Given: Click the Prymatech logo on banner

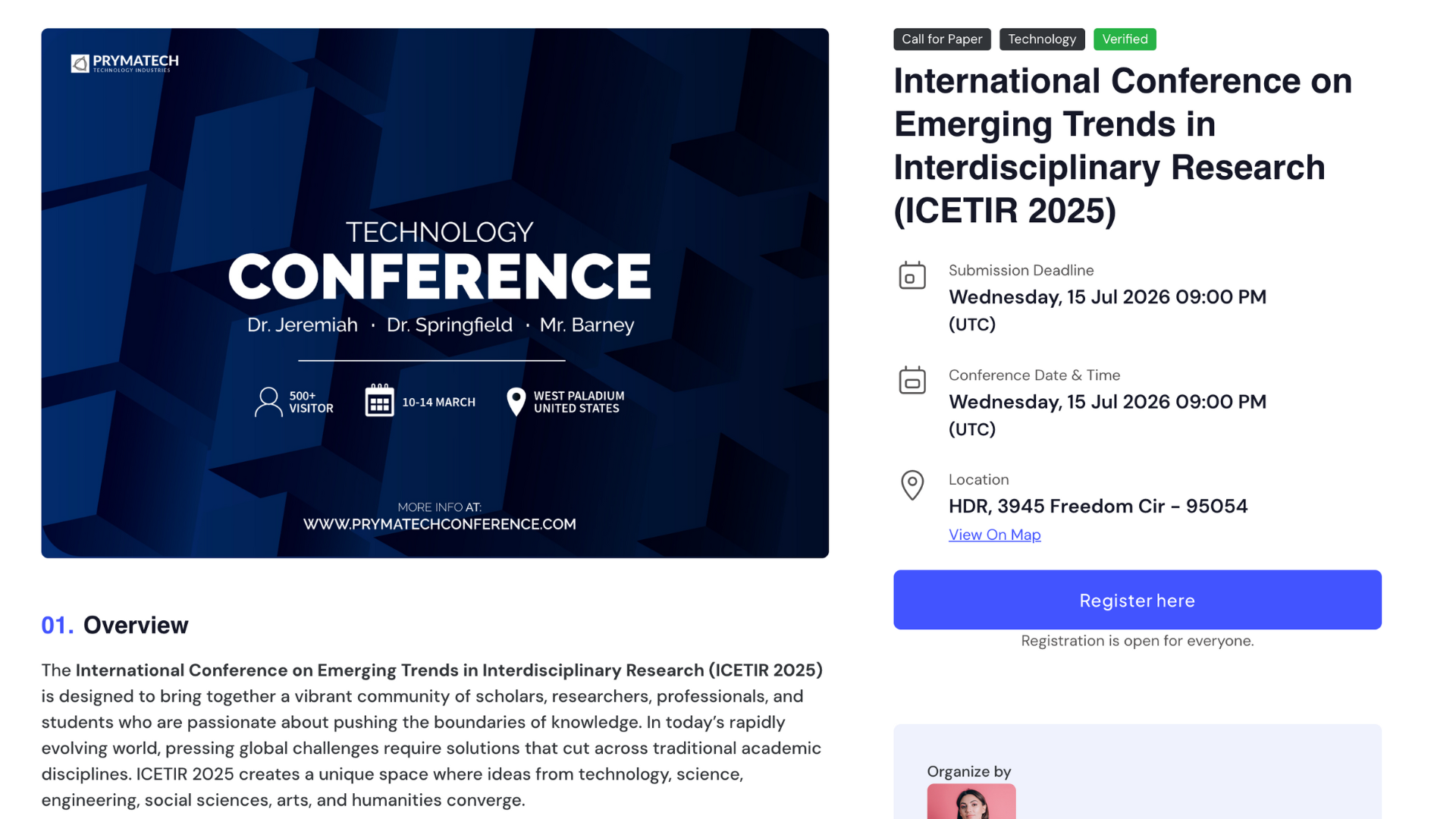Looking at the screenshot, I should [125, 63].
